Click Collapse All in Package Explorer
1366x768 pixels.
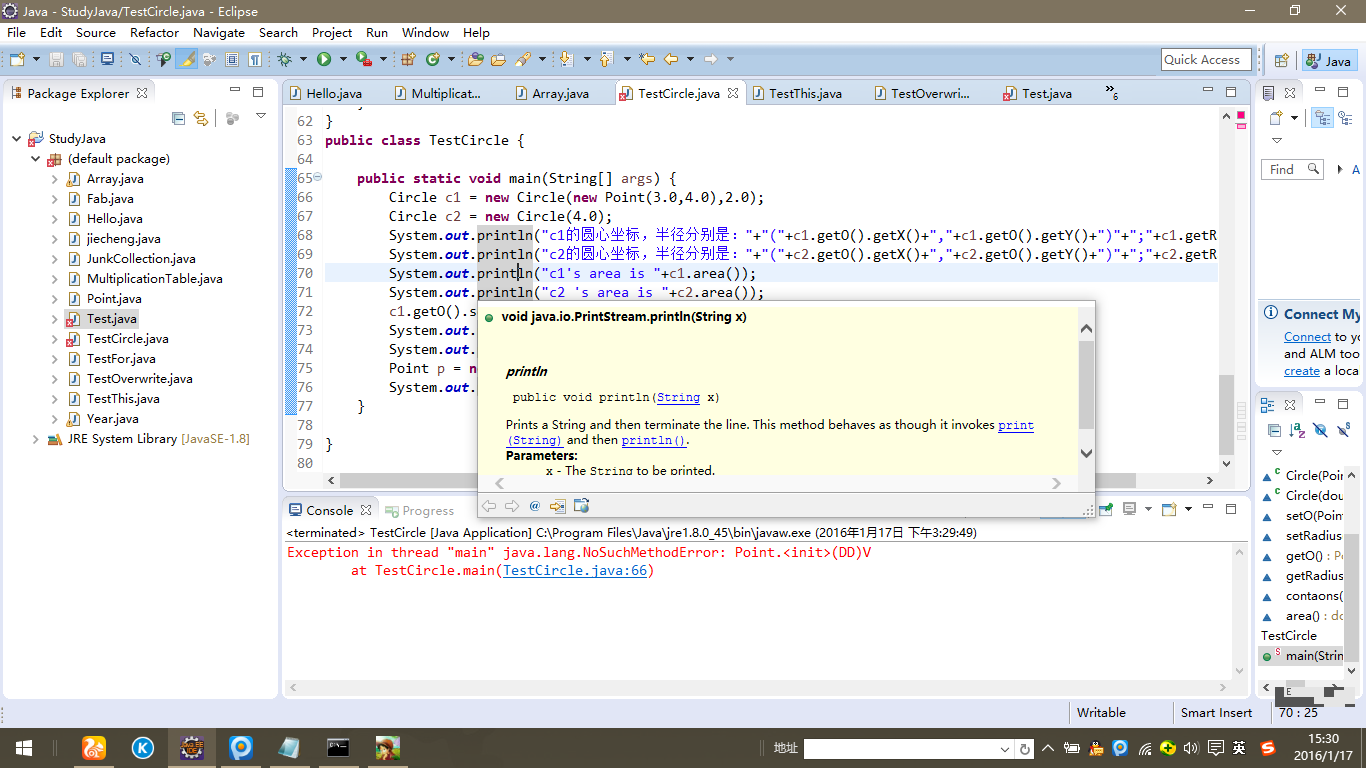[179, 118]
